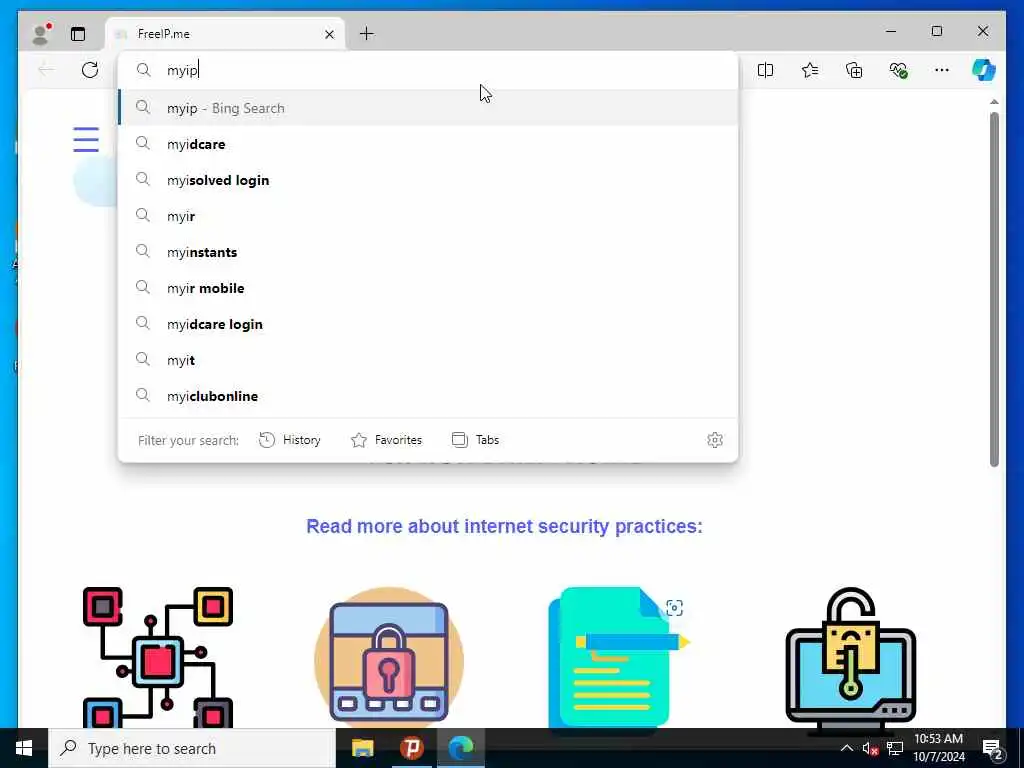Open the Favorites star list

pos(810,70)
